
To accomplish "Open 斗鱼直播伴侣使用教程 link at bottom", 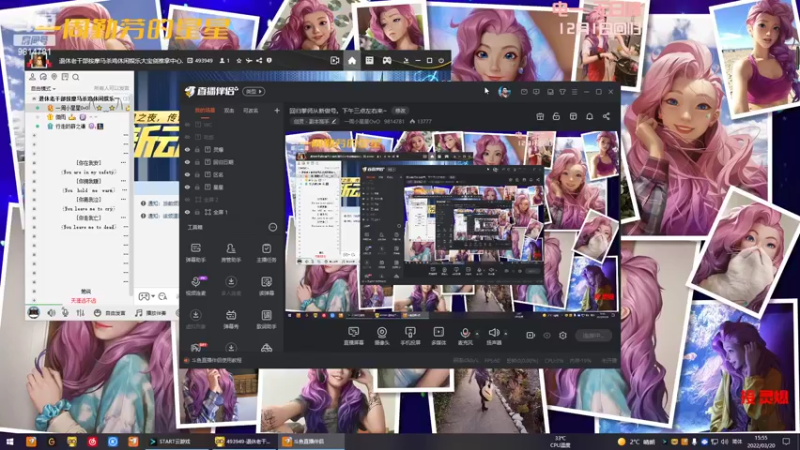I will click(213, 360).
